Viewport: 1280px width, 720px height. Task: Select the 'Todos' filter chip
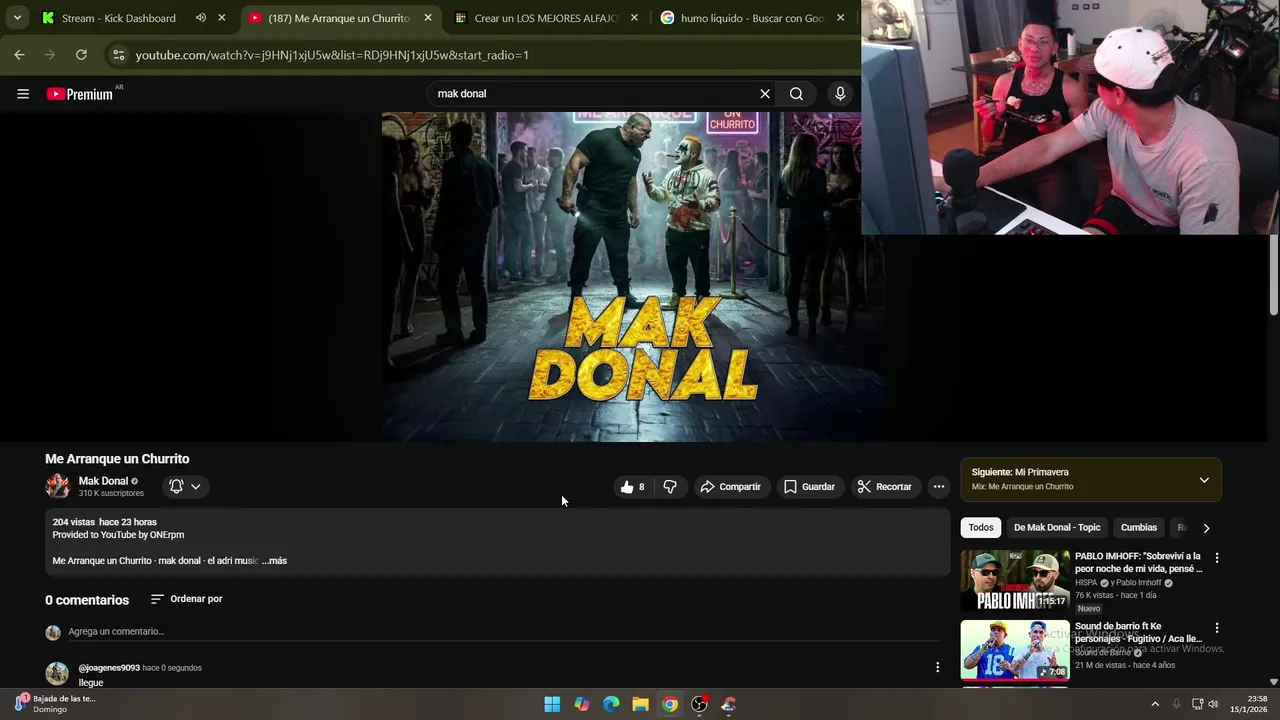[x=981, y=528]
